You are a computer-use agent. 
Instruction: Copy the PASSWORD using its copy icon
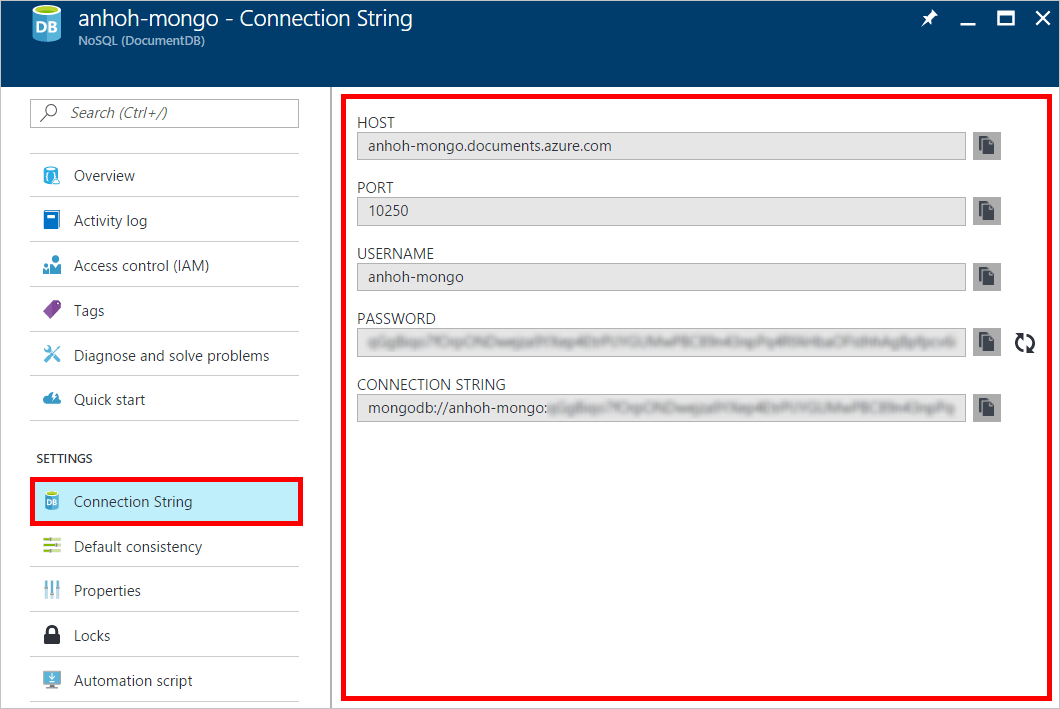click(x=986, y=342)
